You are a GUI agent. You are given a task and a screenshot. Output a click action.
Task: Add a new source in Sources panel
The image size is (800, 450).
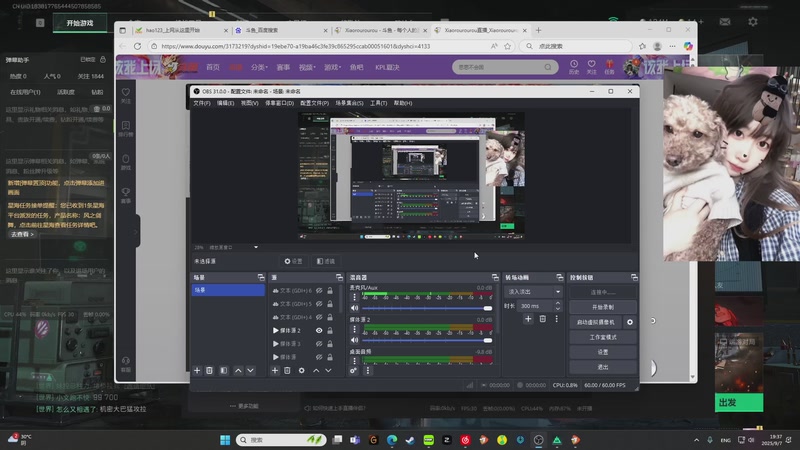pyautogui.click(x=275, y=370)
